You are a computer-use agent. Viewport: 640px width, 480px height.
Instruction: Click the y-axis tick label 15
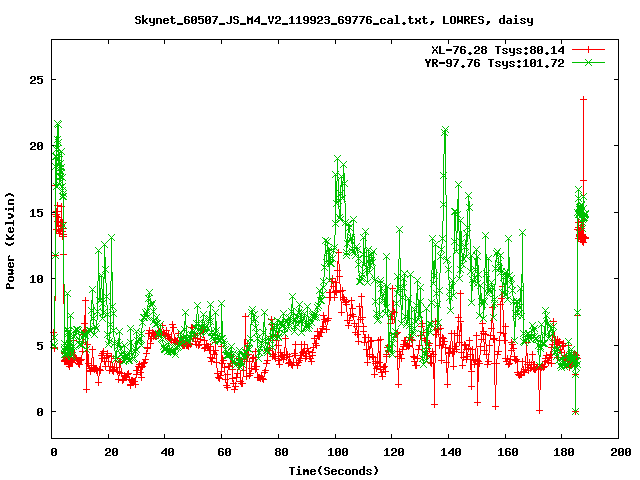point(36,213)
